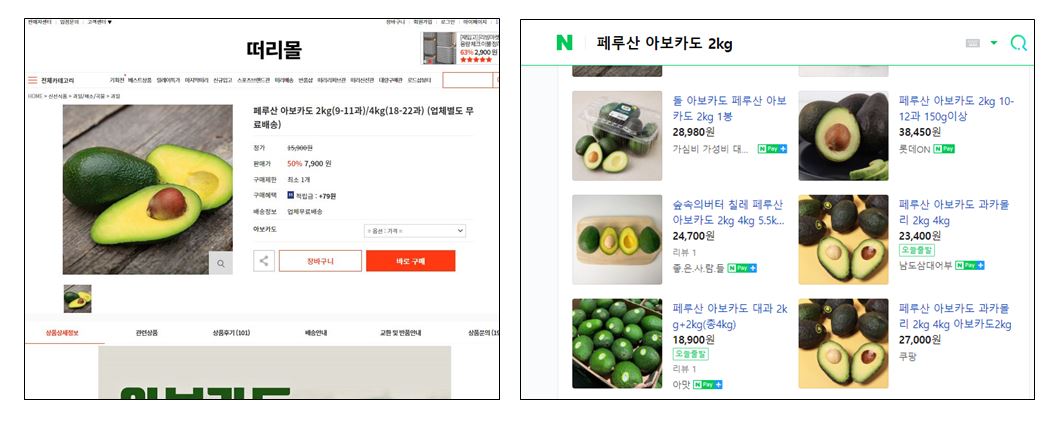Viewport: 1057px width, 422px height.
Task: Click the N Pay badge next to 롯데ON
Action: (x=944, y=149)
